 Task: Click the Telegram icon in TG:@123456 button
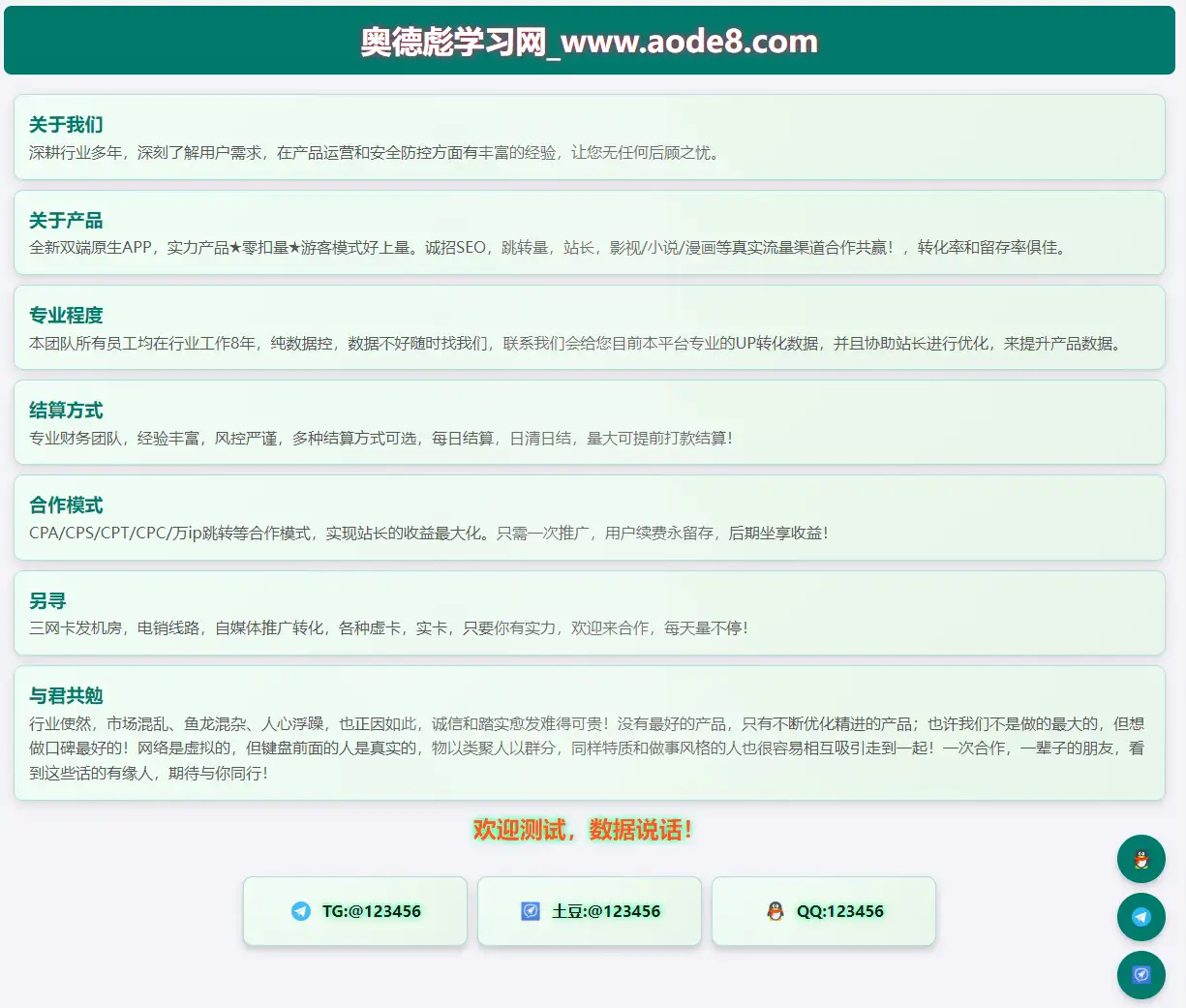(x=301, y=911)
